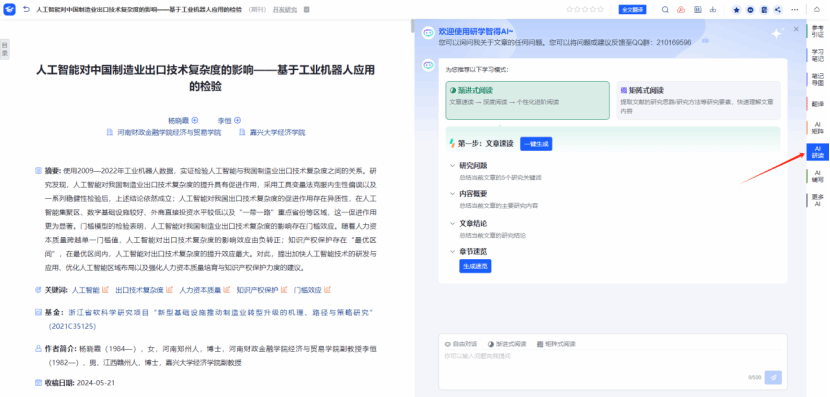The width and height of the screenshot is (830, 397).
Task: Click the send message paper-plane button
Action: pos(773,377)
